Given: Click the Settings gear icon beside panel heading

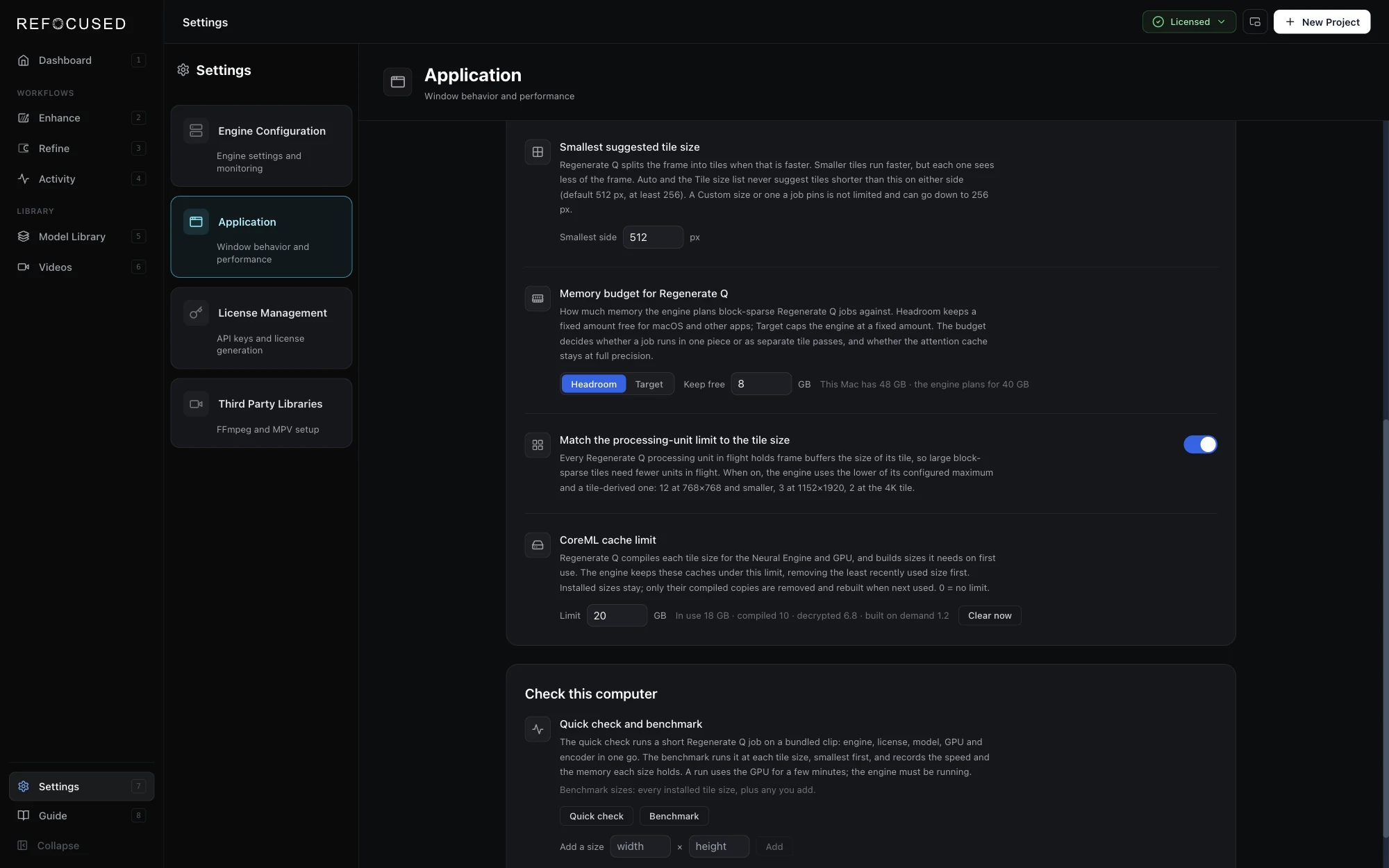Looking at the screenshot, I should pos(183,70).
